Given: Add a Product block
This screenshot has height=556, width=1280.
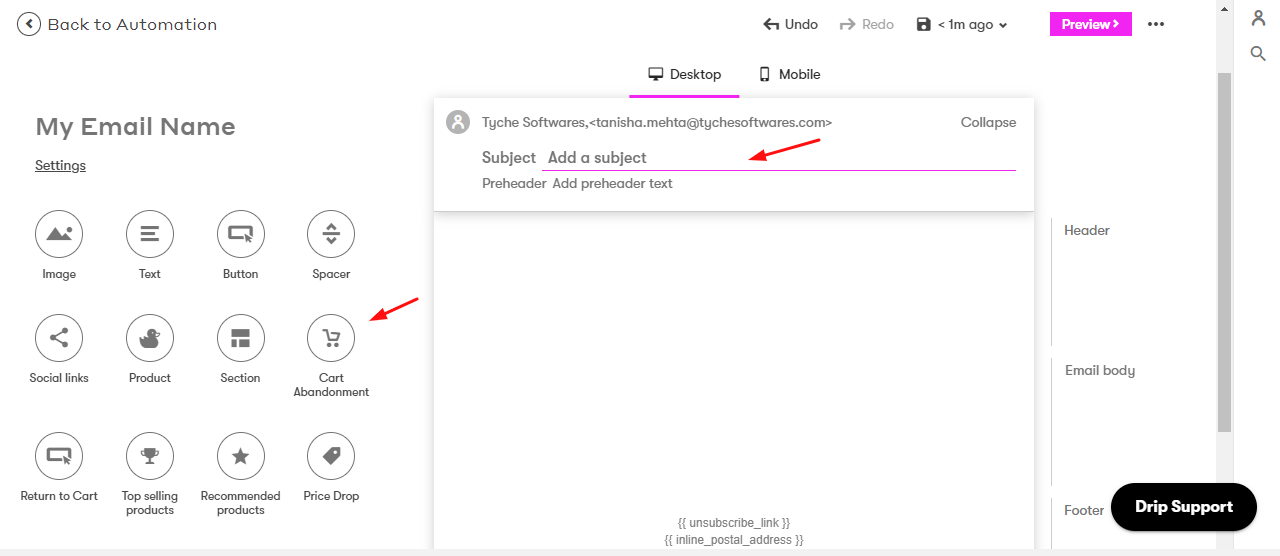Looking at the screenshot, I should point(150,338).
